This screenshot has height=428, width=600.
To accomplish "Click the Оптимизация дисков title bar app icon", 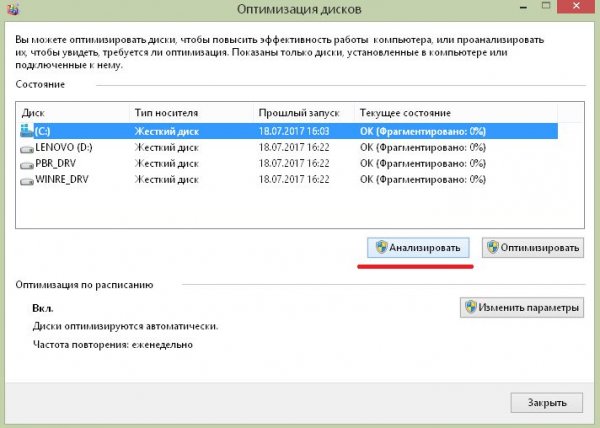I will click(x=13, y=8).
